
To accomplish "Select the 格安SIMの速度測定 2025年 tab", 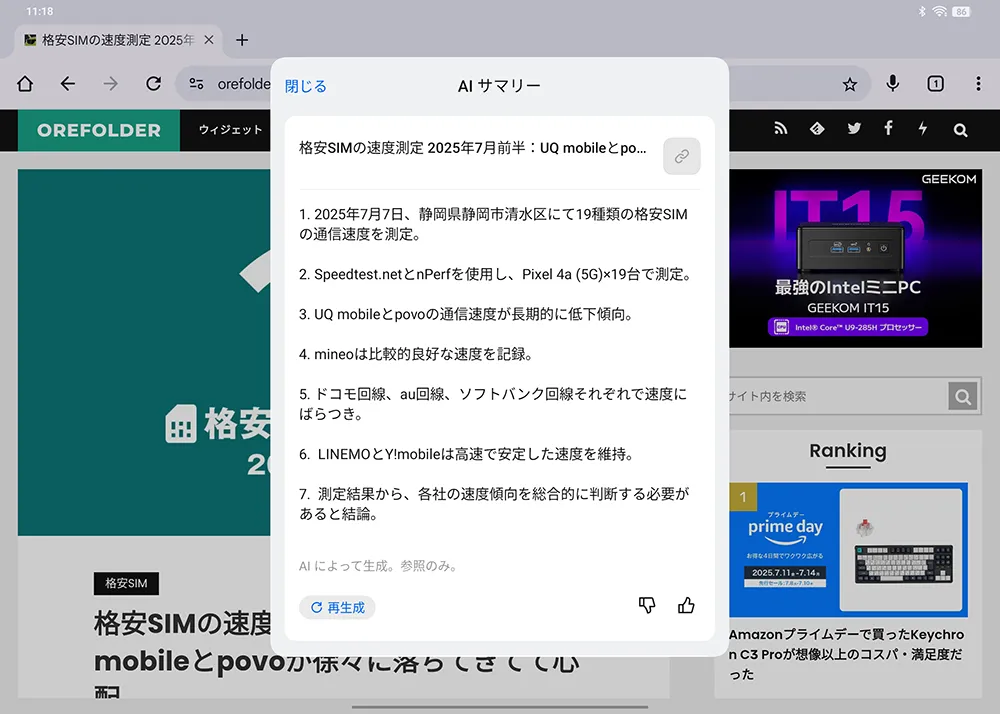I will (117, 41).
